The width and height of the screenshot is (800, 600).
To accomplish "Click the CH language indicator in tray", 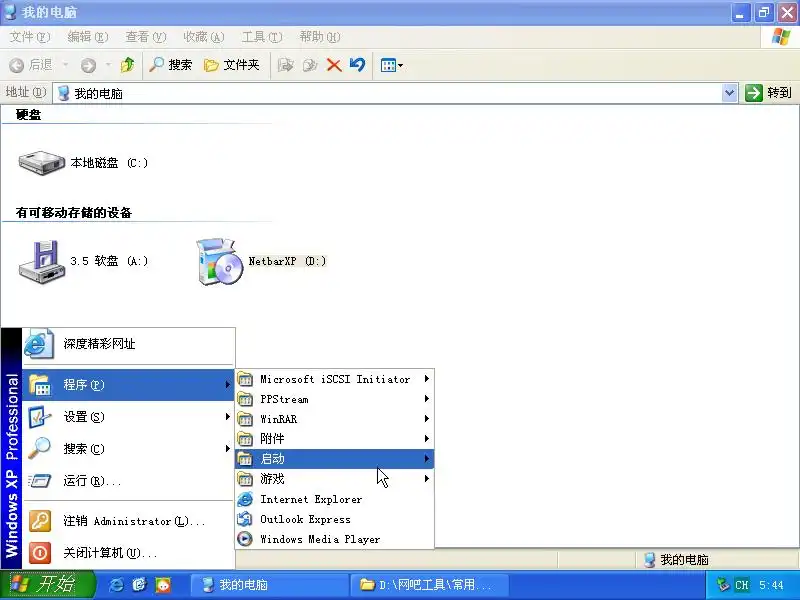I will click(741, 585).
